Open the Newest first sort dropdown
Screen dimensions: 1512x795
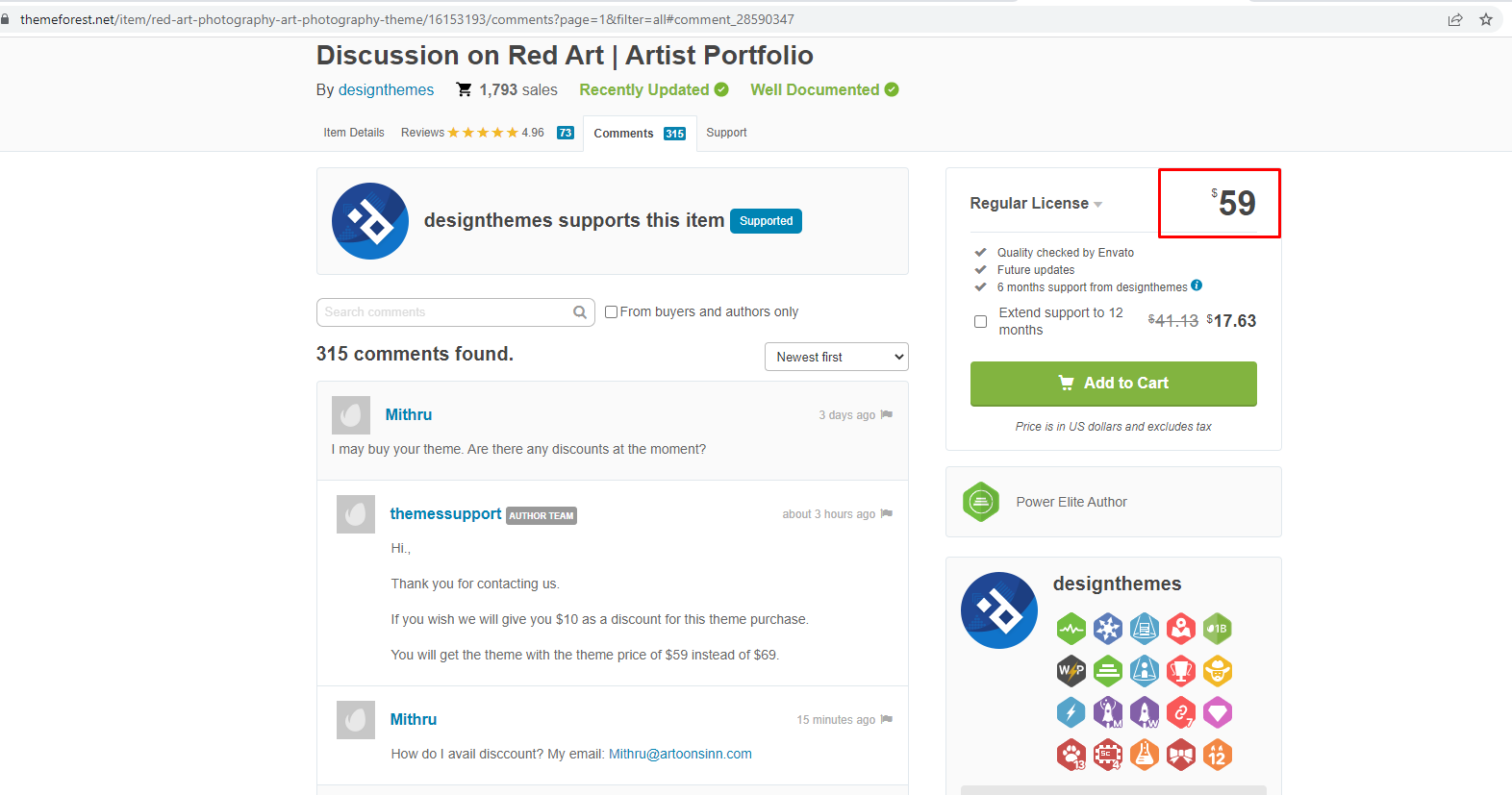837,357
